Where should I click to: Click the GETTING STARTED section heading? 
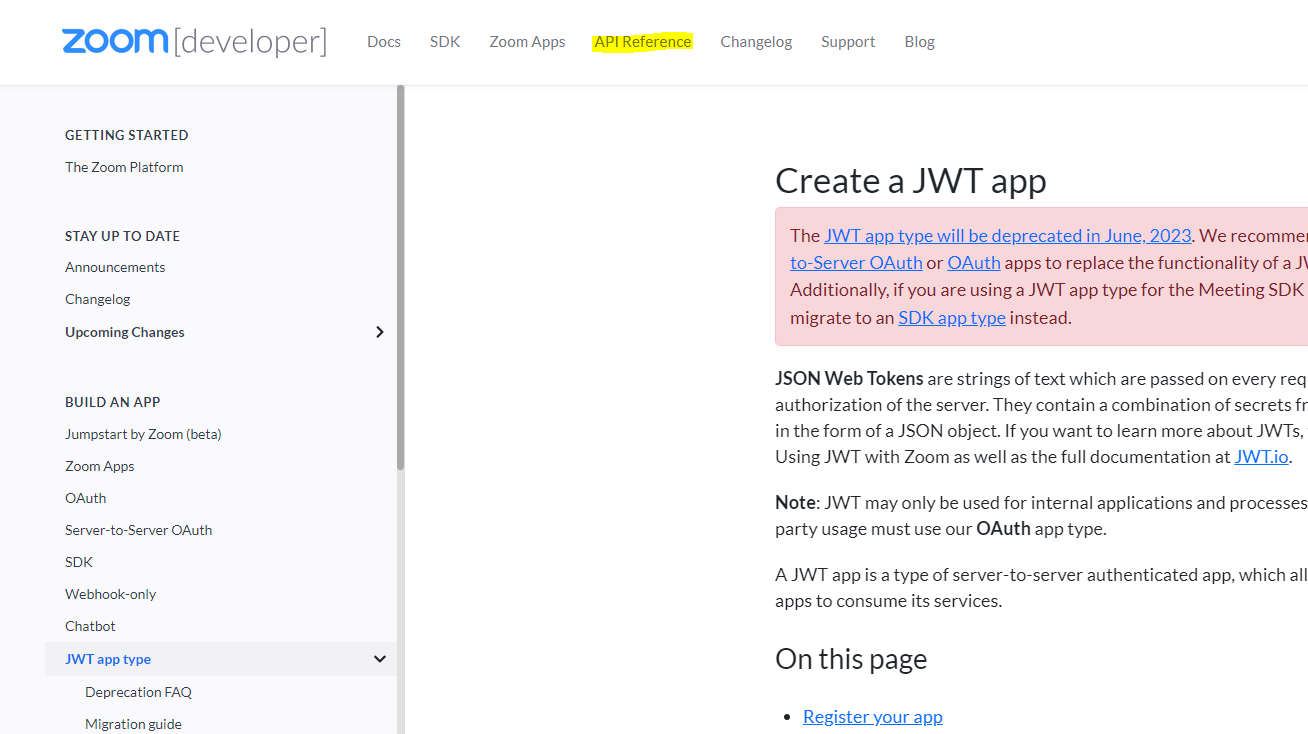(126, 135)
